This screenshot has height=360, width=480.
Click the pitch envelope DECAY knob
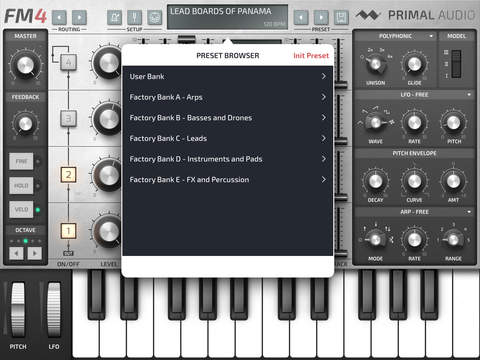click(375, 181)
